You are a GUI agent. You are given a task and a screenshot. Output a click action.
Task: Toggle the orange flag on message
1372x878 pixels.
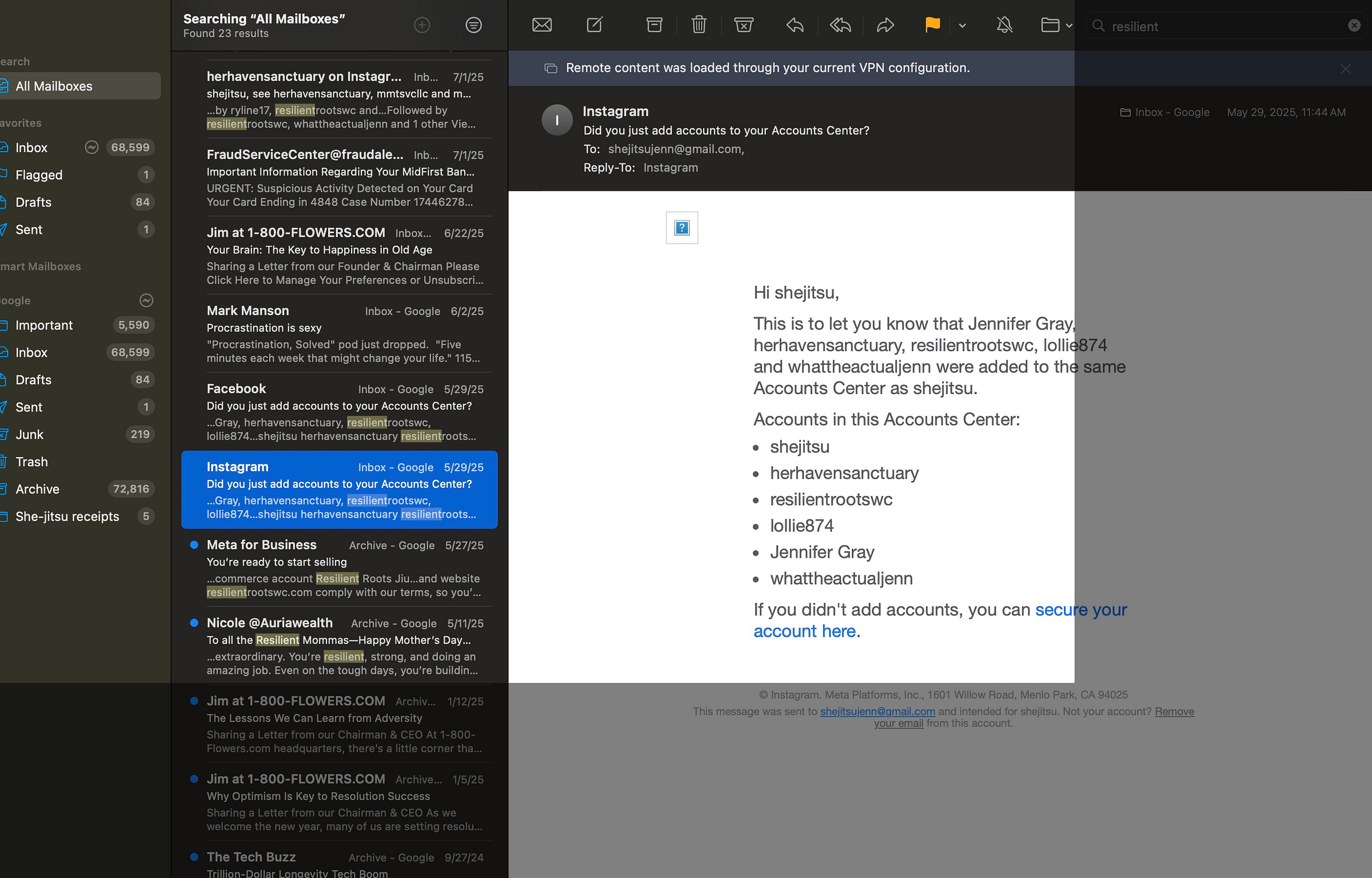pyautogui.click(x=932, y=25)
